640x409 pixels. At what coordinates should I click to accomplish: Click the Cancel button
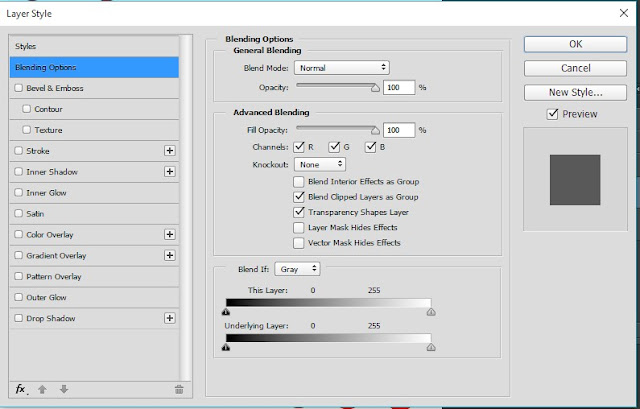coord(576,68)
